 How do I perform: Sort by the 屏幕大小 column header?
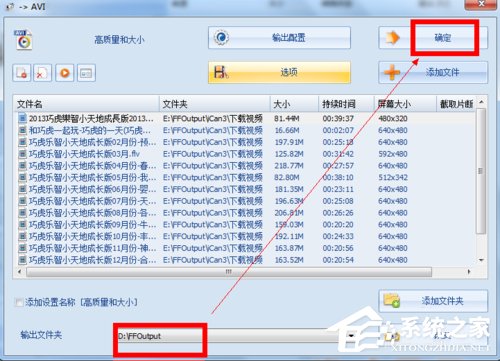(405, 104)
